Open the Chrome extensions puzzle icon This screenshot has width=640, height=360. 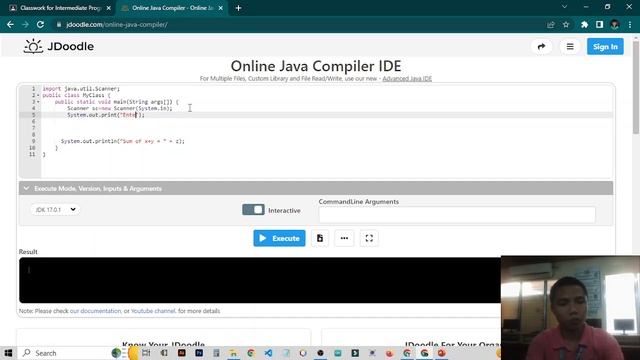584,24
